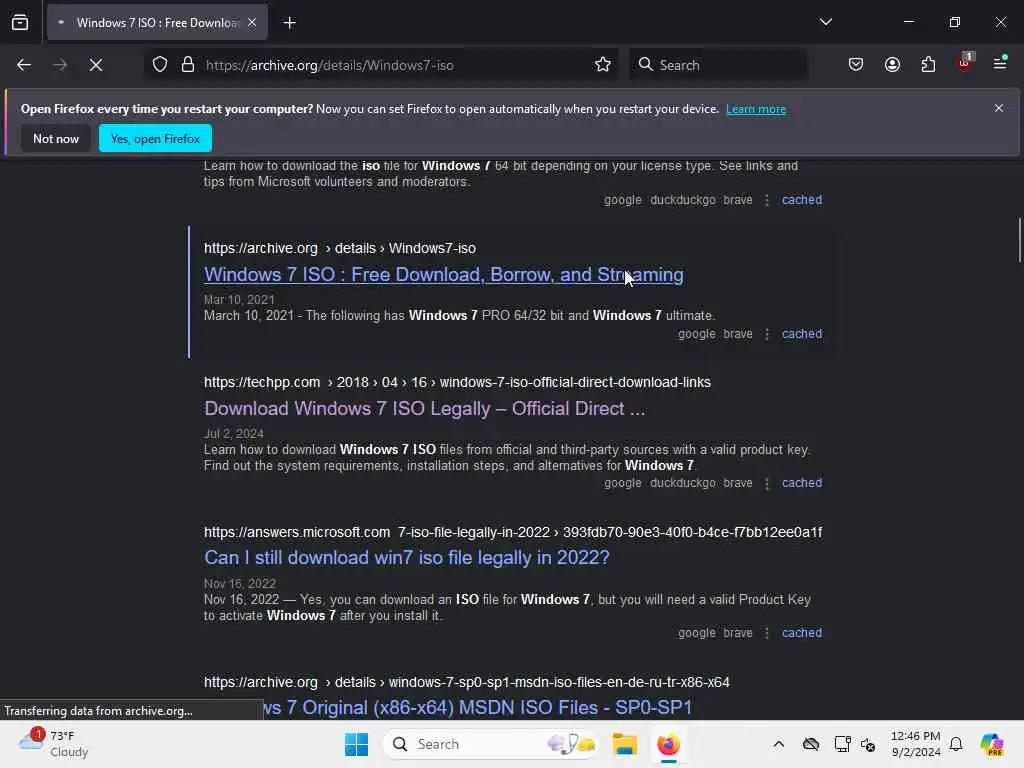Open Can I still download win7 result
Viewport: 1024px width, 768px height.
point(406,558)
